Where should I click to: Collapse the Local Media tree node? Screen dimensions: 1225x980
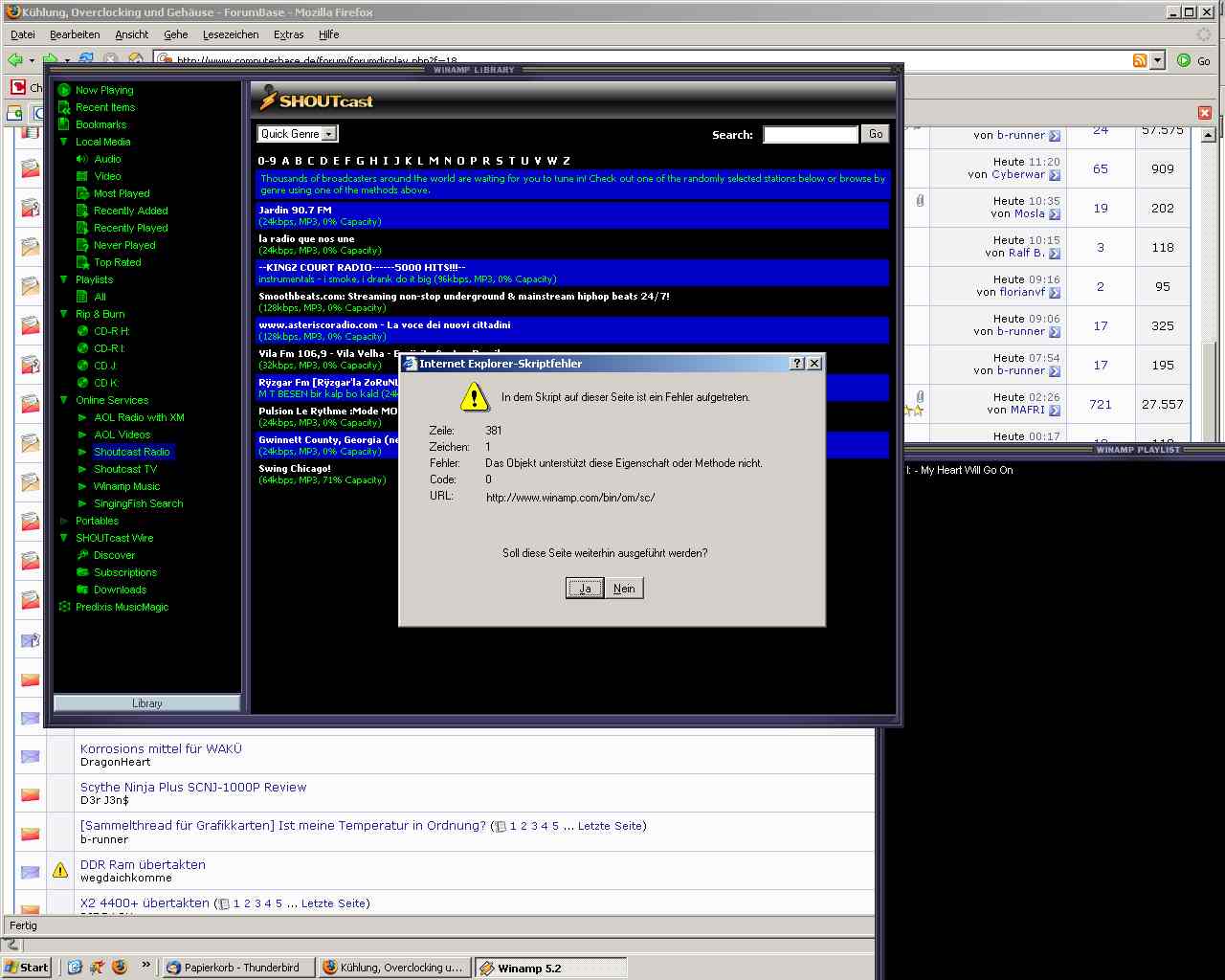tap(64, 142)
